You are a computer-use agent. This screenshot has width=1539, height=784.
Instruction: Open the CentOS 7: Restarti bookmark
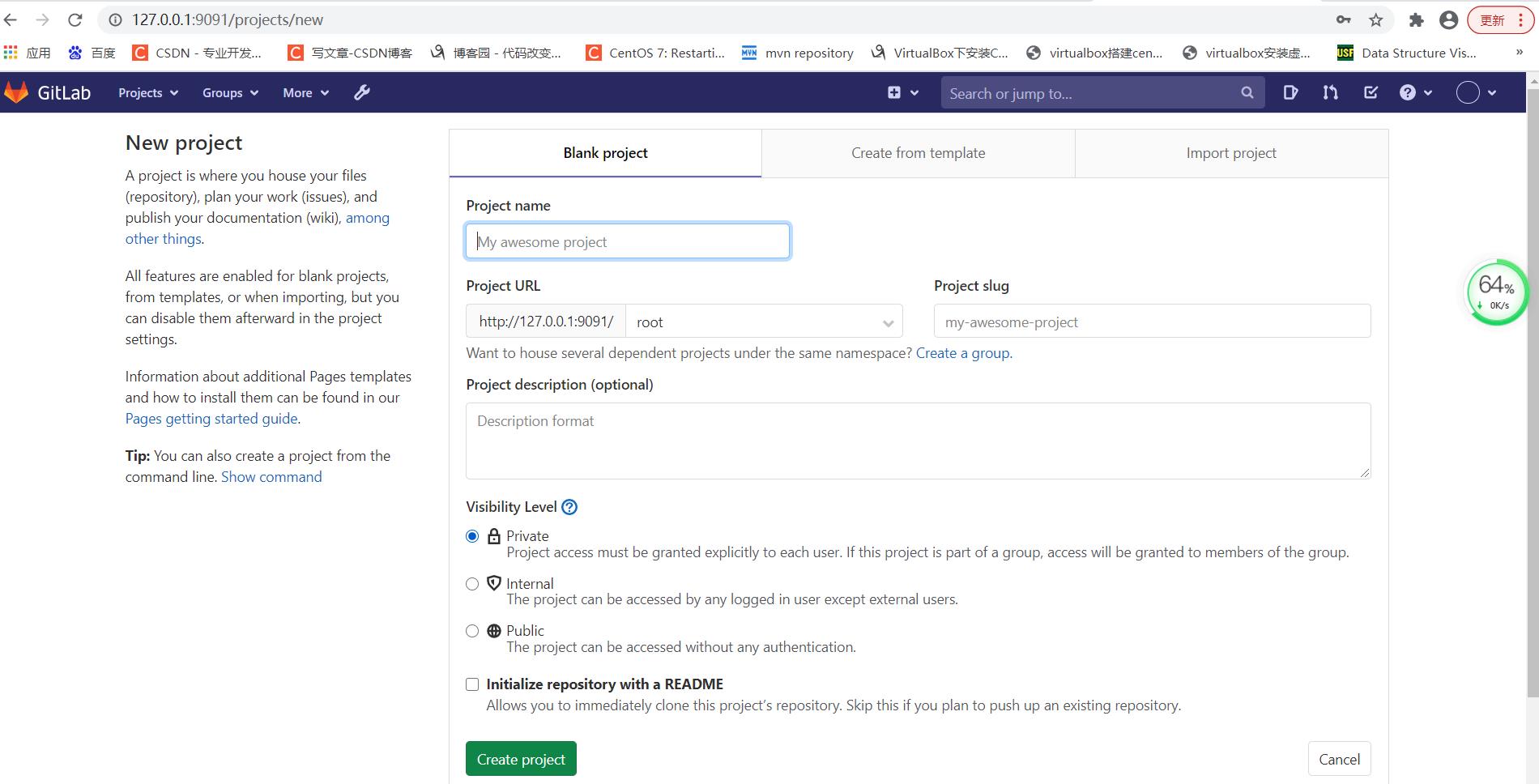[655, 53]
